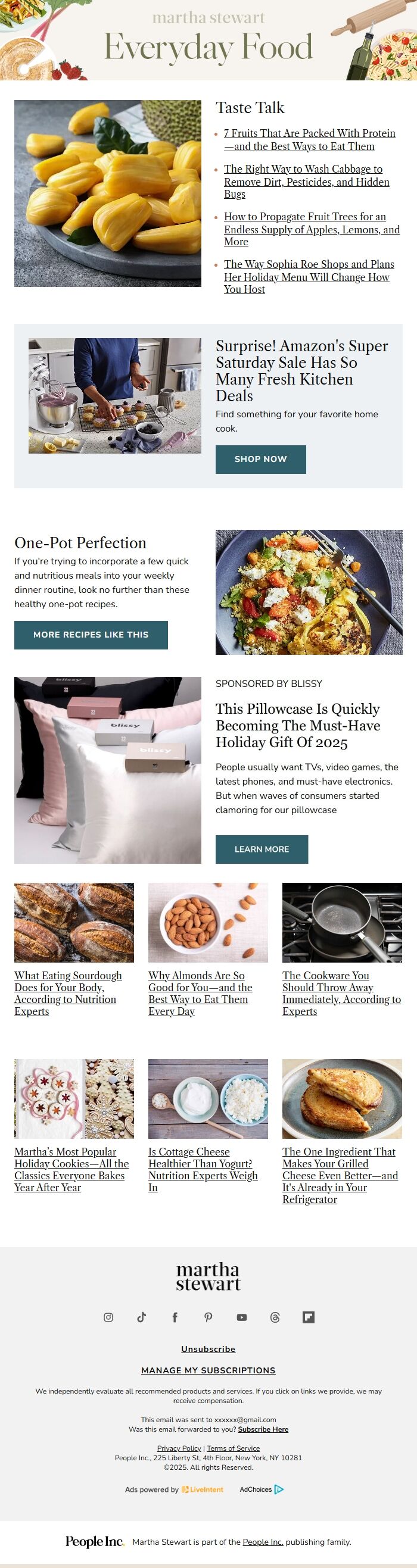Open MANAGE MY SUBSCRIPTIONS link
Image resolution: width=417 pixels, height=1568 pixels.
(208, 1370)
